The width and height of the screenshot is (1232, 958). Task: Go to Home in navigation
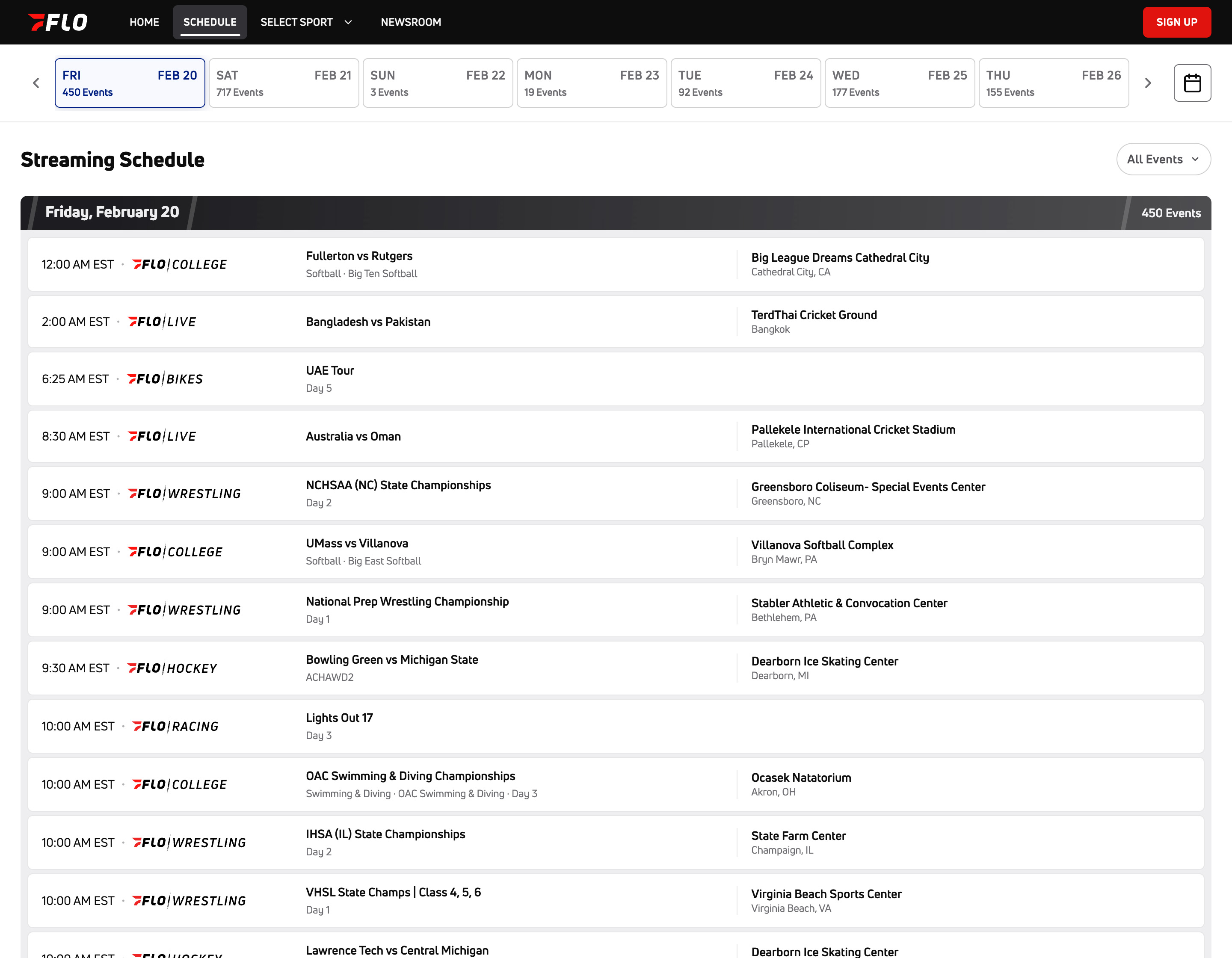[x=145, y=22]
